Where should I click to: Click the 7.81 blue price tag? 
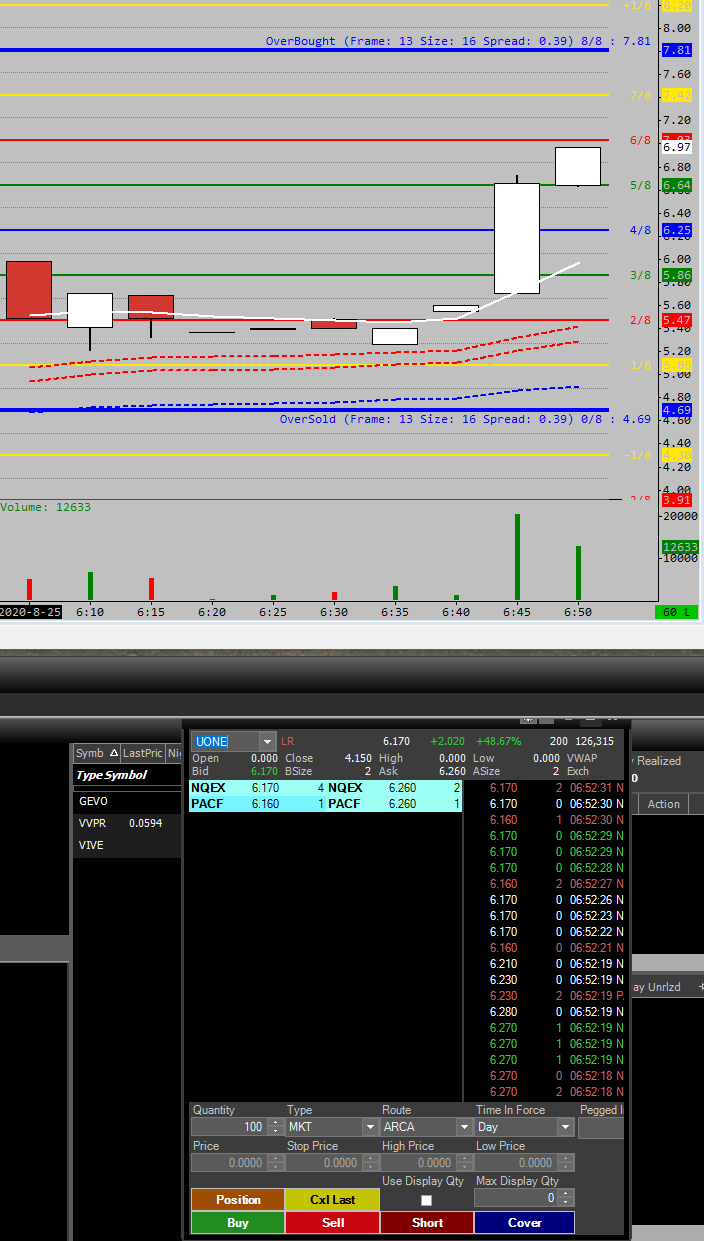click(677, 50)
